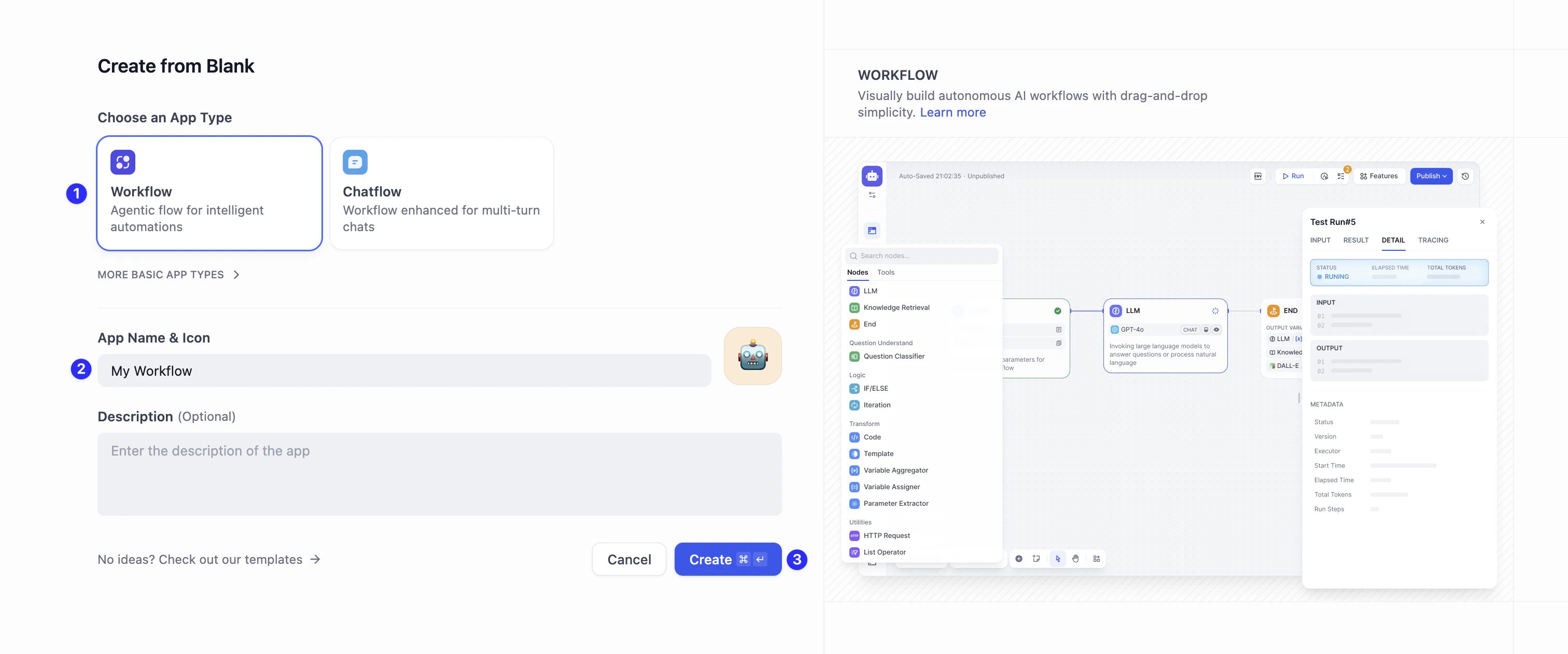Expand More Basic App Types
This screenshot has height=654, width=1568.
tap(169, 275)
